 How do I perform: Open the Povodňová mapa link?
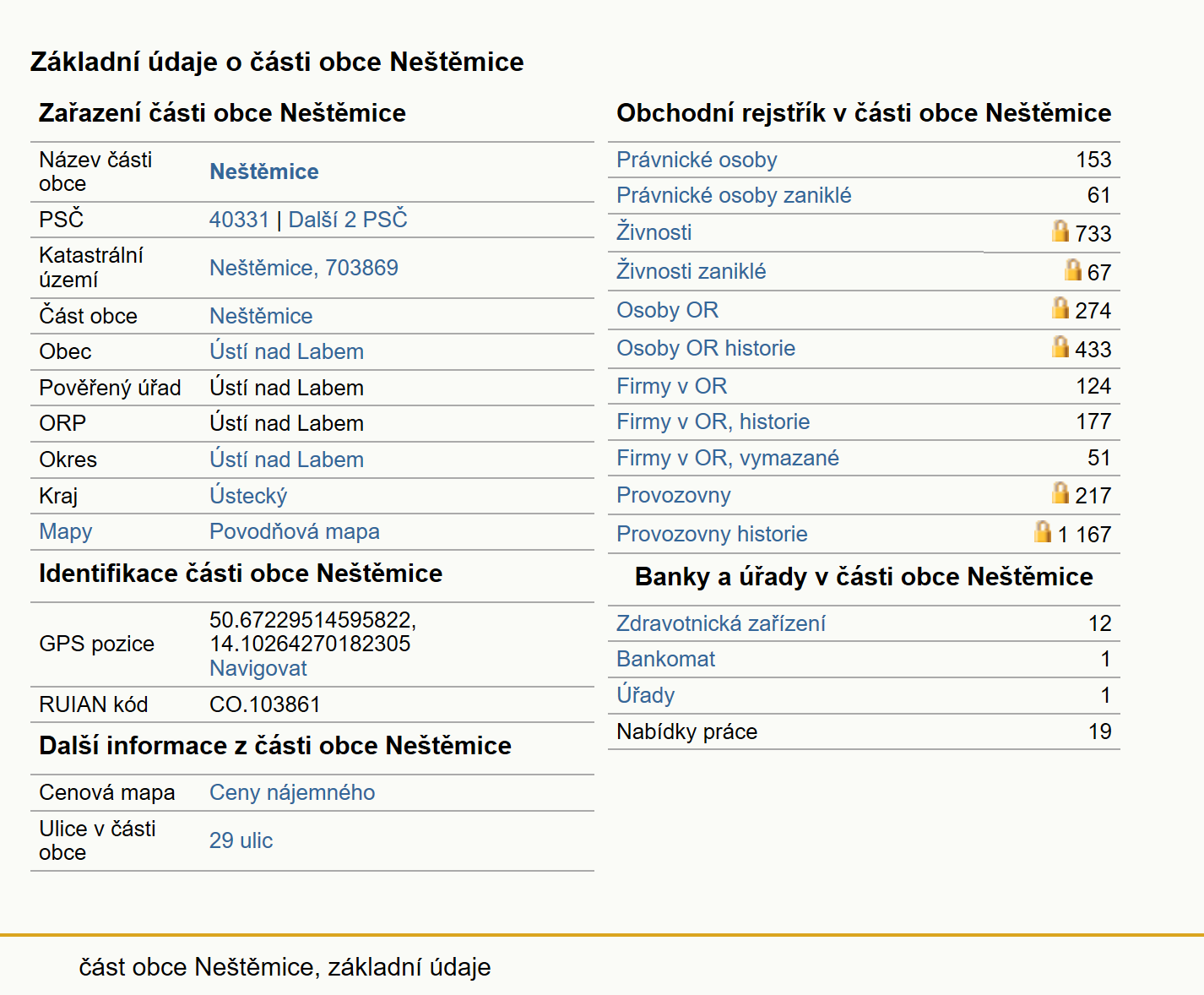coord(295,531)
